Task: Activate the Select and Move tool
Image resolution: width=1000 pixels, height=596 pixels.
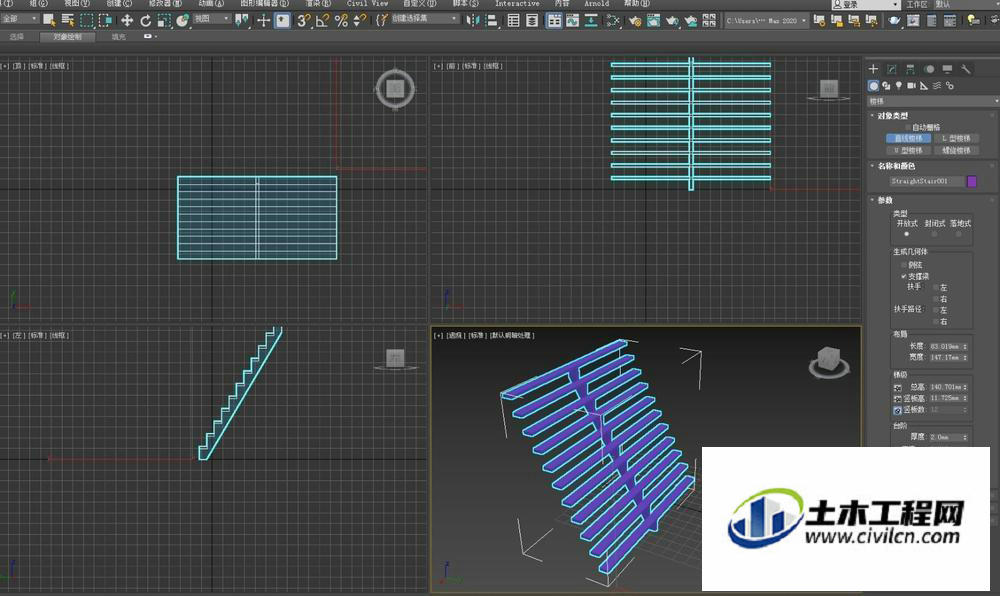Action: [127, 20]
